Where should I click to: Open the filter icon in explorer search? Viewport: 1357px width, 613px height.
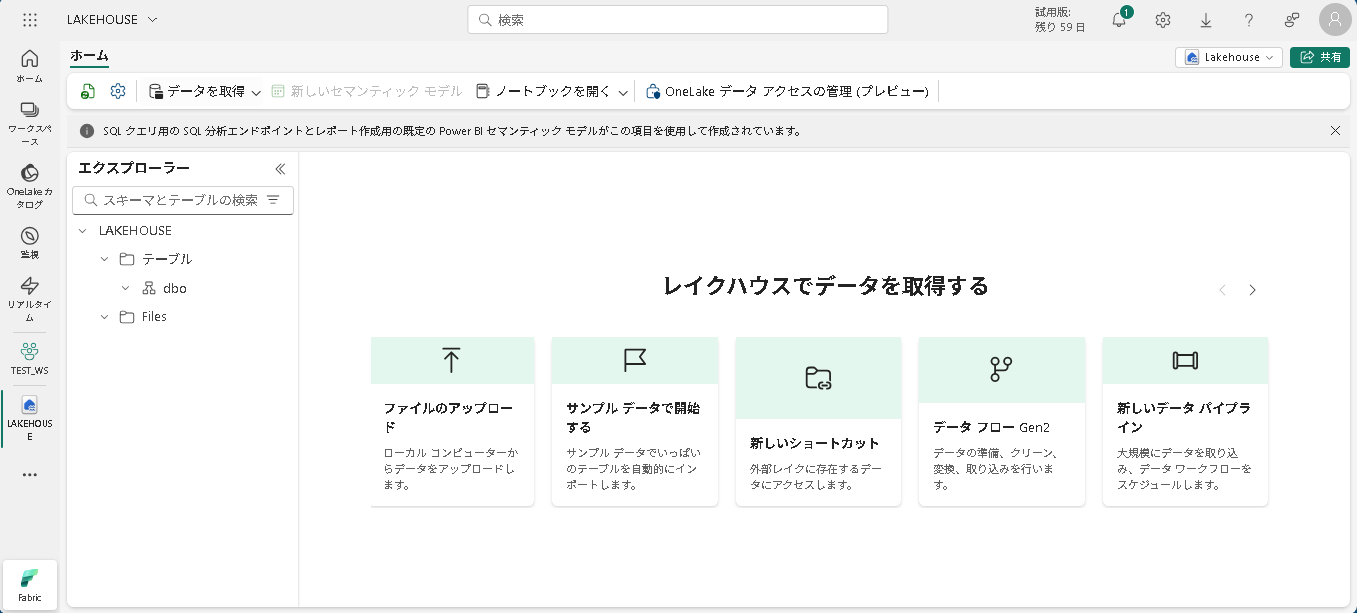click(x=274, y=200)
